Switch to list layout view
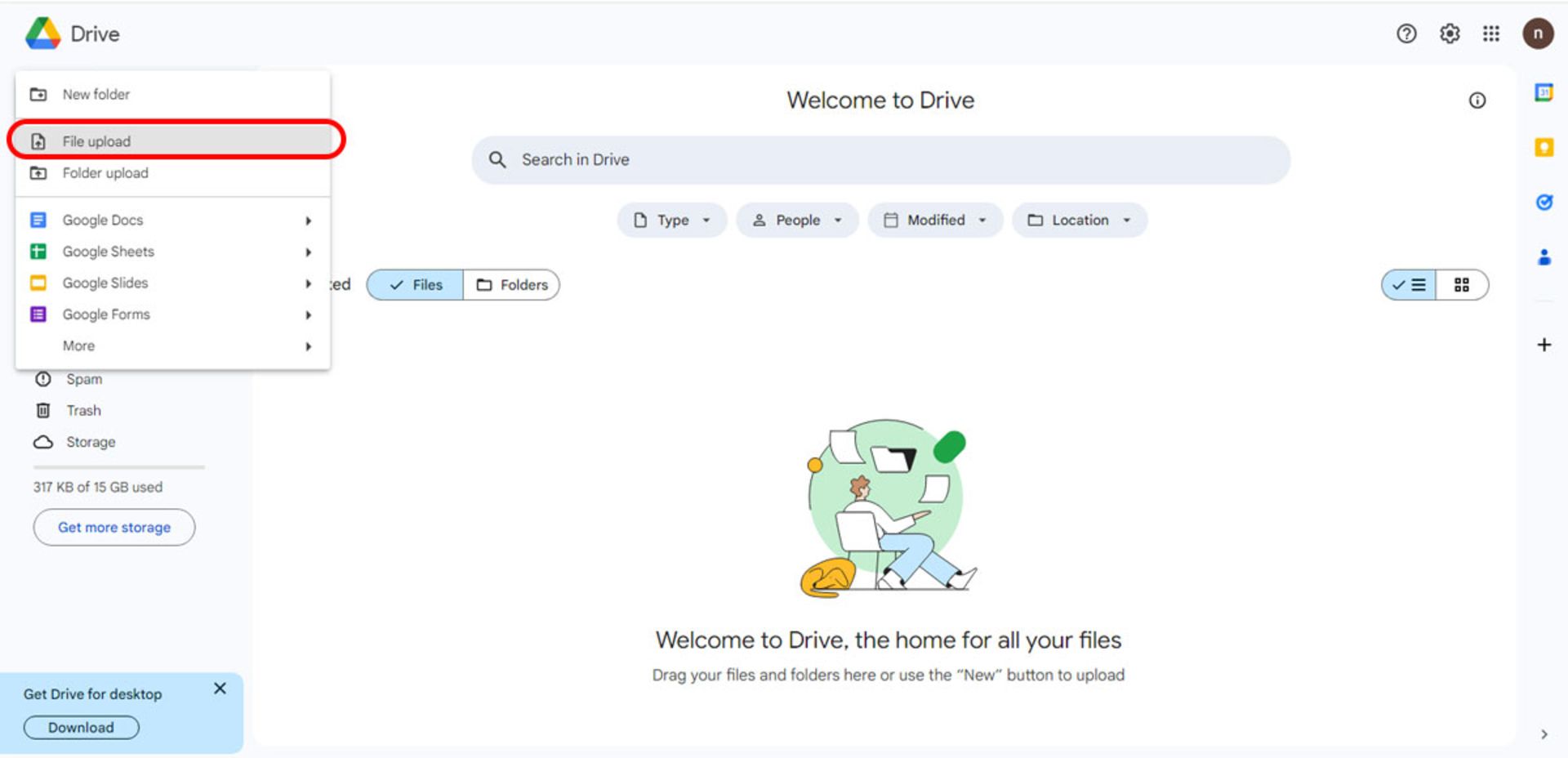1568x758 pixels. (1409, 285)
